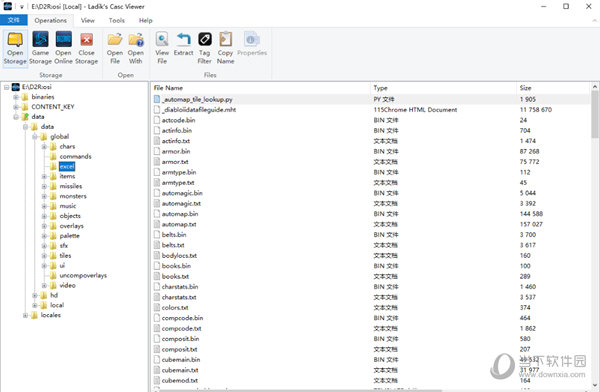The width and height of the screenshot is (600, 392).
Task: Select file _automap_tile_lookup.py
Action: pos(197,100)
